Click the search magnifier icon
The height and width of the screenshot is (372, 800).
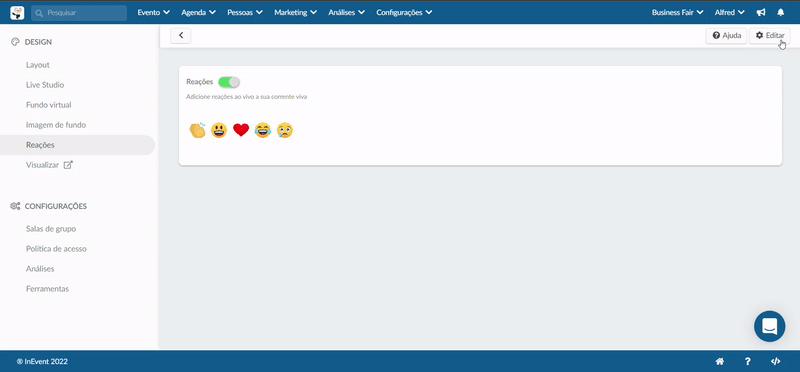pyautogui.click(x=39, y=13)
